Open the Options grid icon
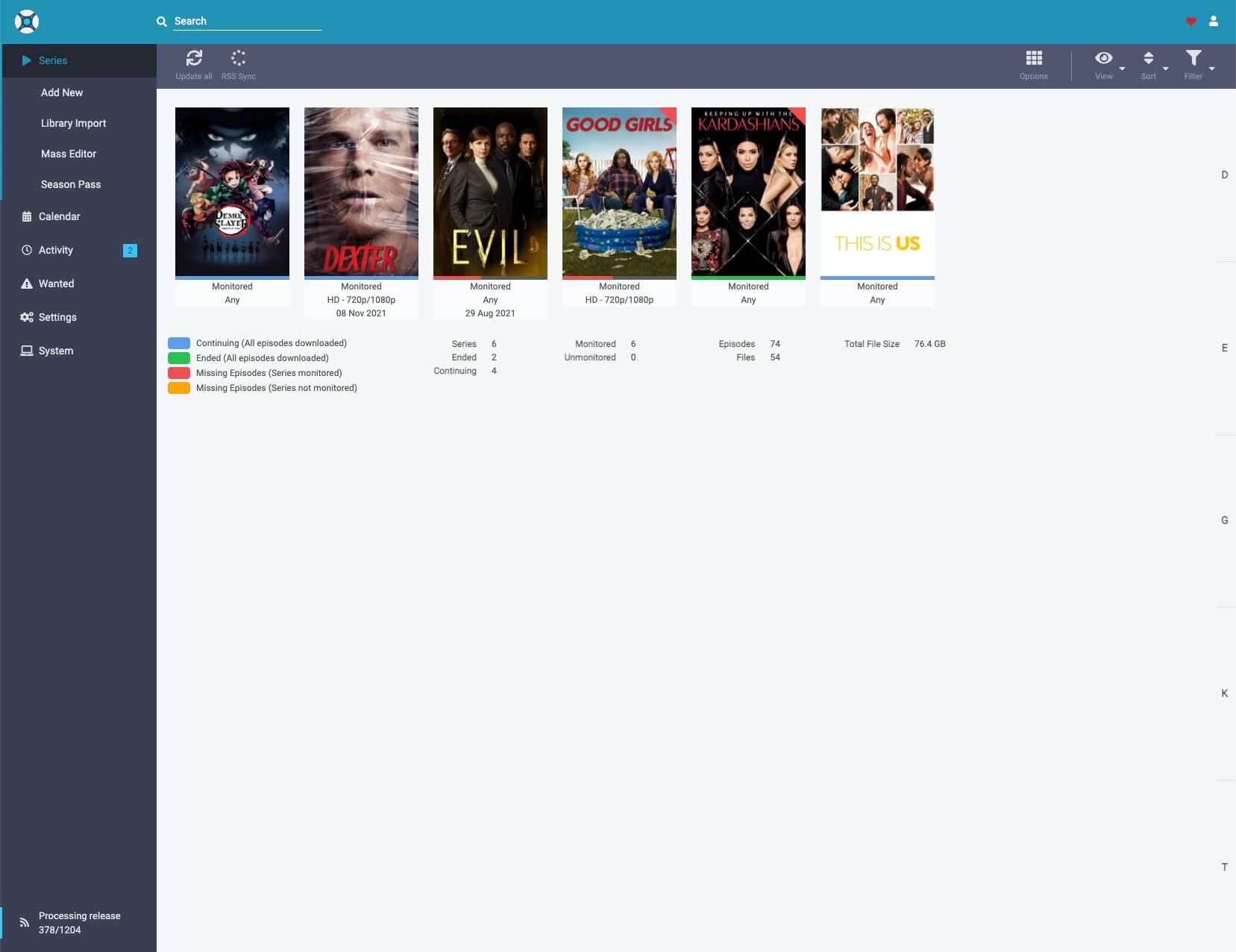 (x=1034, y=58)
